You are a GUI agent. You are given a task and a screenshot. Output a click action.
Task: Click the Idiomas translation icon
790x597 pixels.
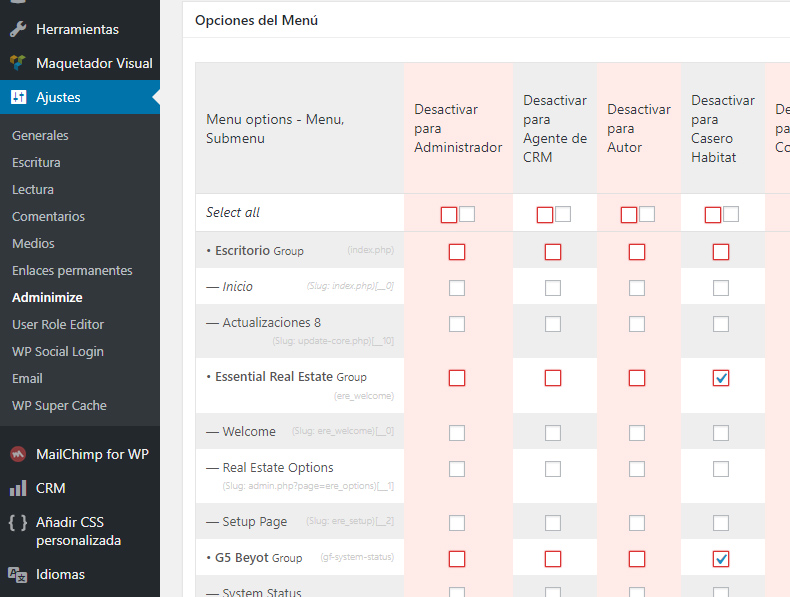pos(18,574)
